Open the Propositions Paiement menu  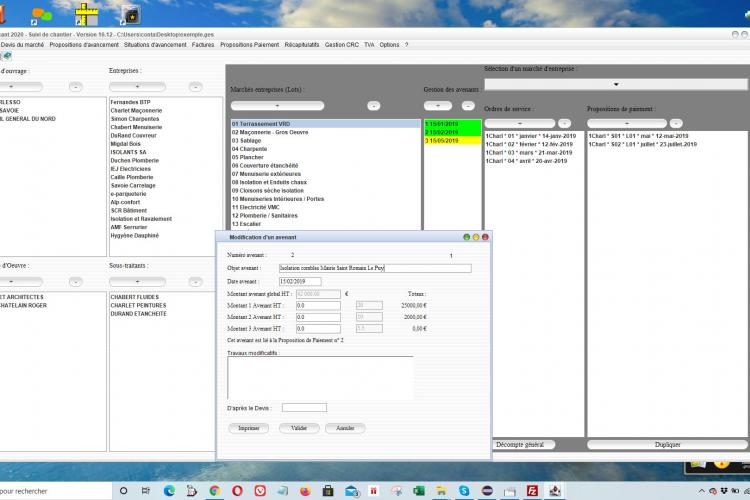(x=250, y=44)
